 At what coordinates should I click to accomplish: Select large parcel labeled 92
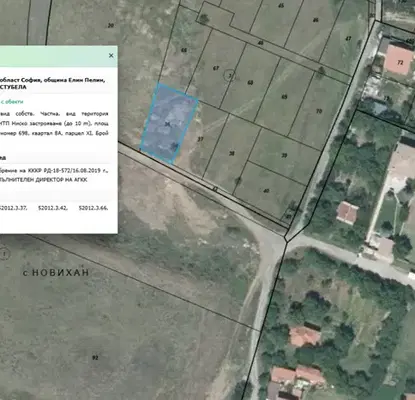pos(95,358)
